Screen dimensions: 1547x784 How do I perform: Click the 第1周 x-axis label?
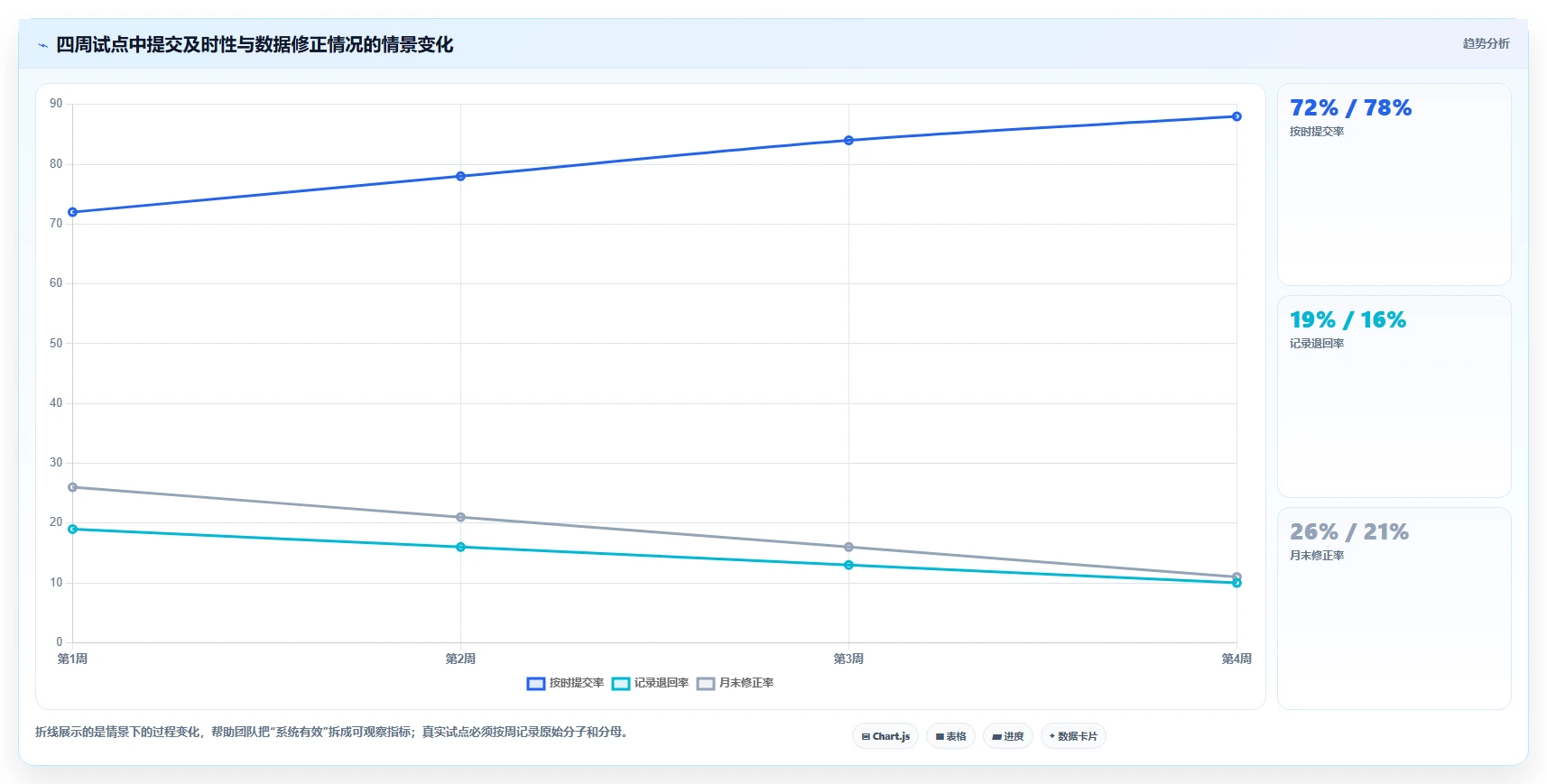(72, 659)
